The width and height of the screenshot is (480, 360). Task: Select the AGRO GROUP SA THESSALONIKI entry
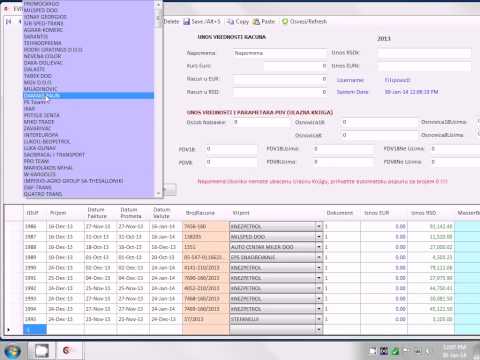(x=89, y=181)
